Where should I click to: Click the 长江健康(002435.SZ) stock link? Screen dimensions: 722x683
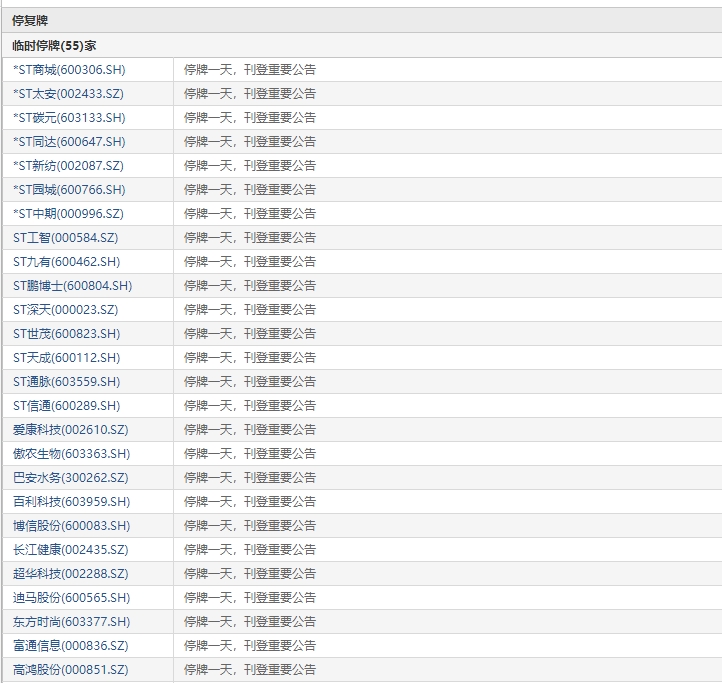point(70,550)
